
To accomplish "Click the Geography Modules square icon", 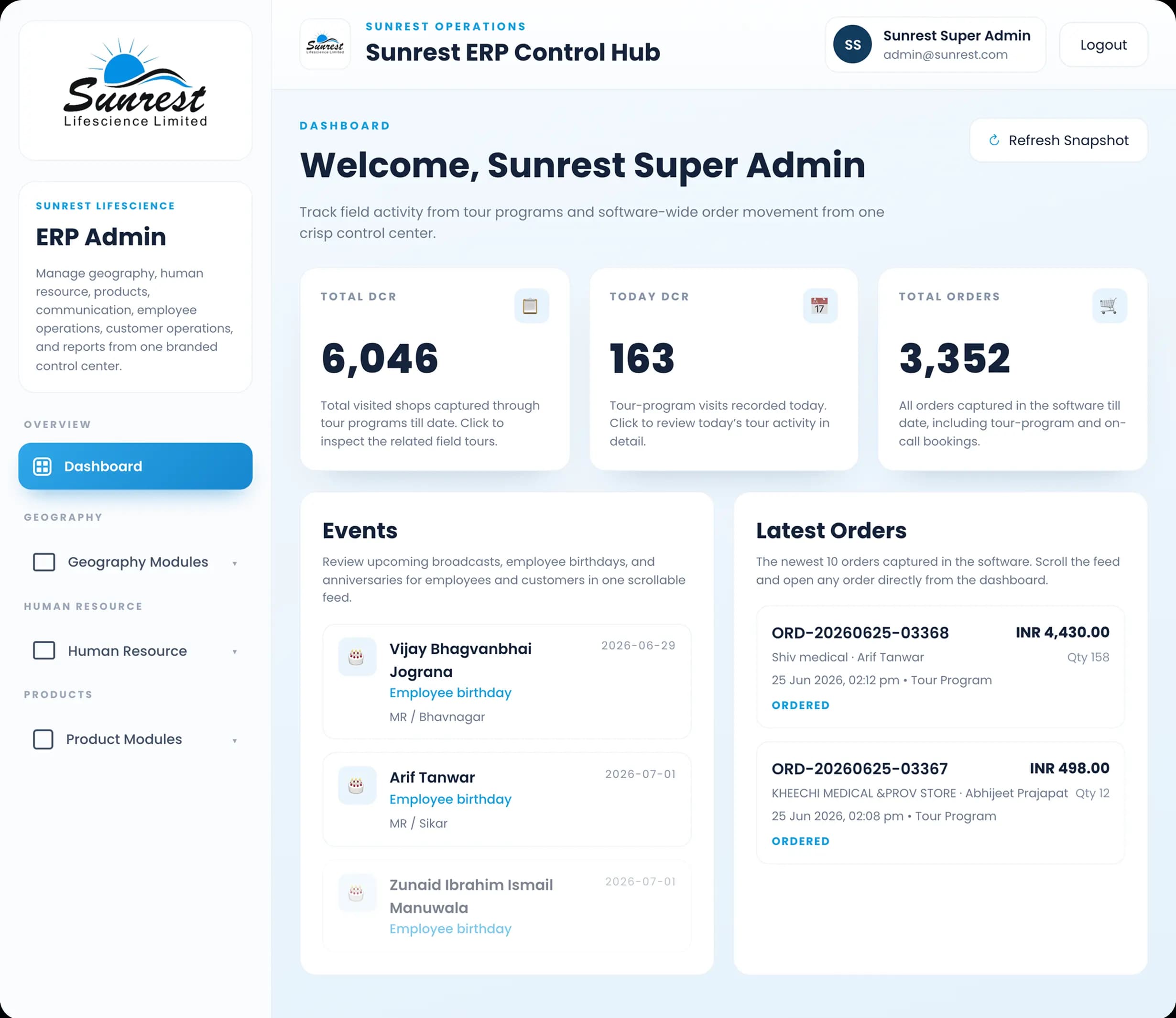I will [44, 562].
